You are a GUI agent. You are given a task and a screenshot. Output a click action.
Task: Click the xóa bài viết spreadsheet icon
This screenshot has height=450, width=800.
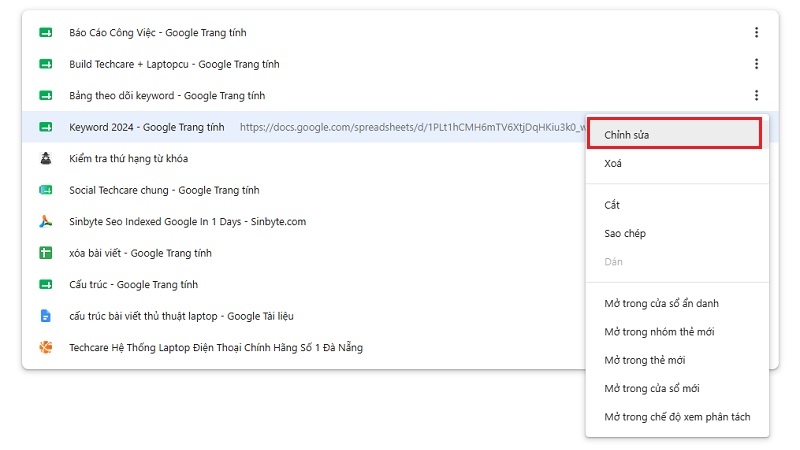click(x=46, y=253)
